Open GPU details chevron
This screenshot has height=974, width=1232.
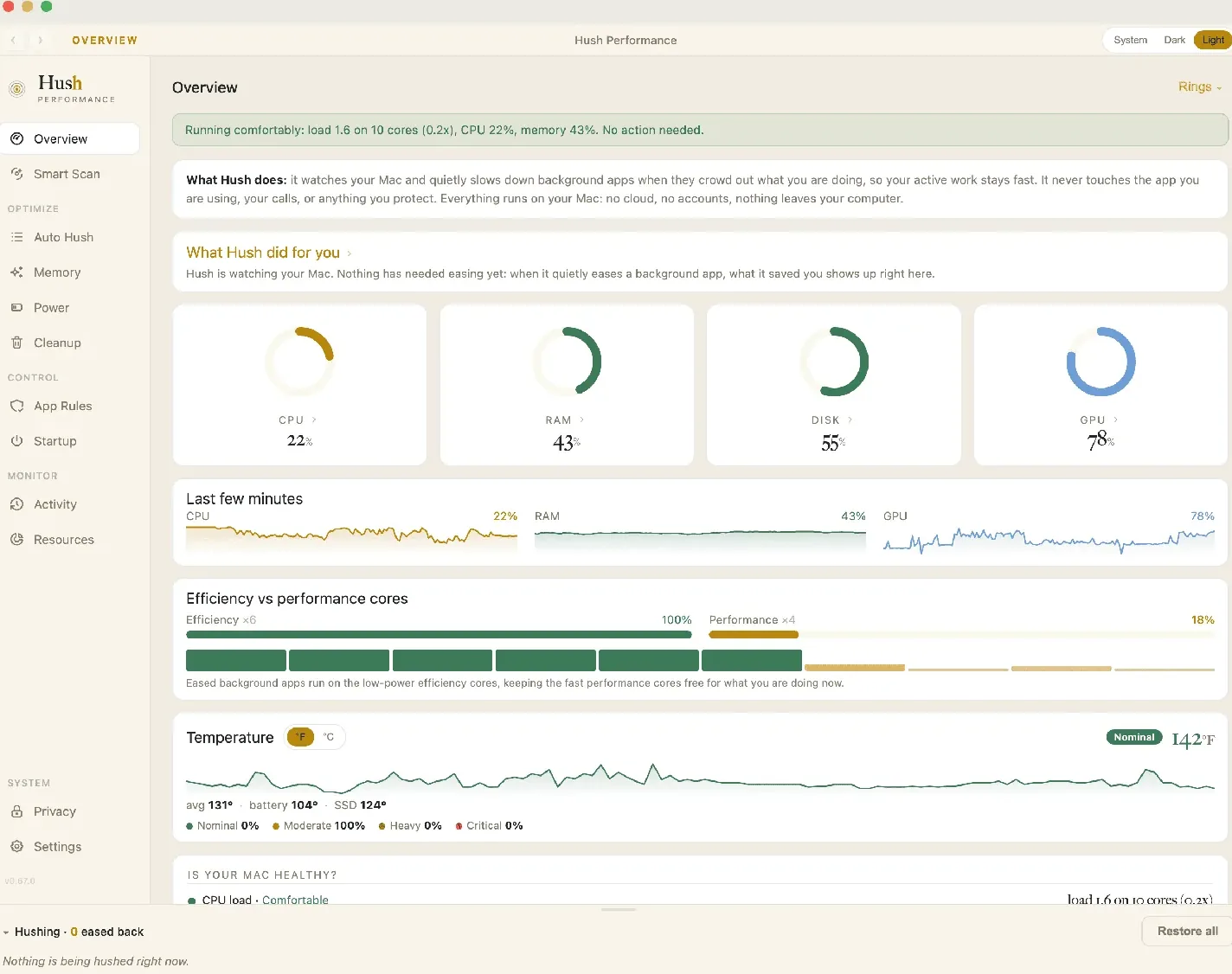tap(1115, 420)
